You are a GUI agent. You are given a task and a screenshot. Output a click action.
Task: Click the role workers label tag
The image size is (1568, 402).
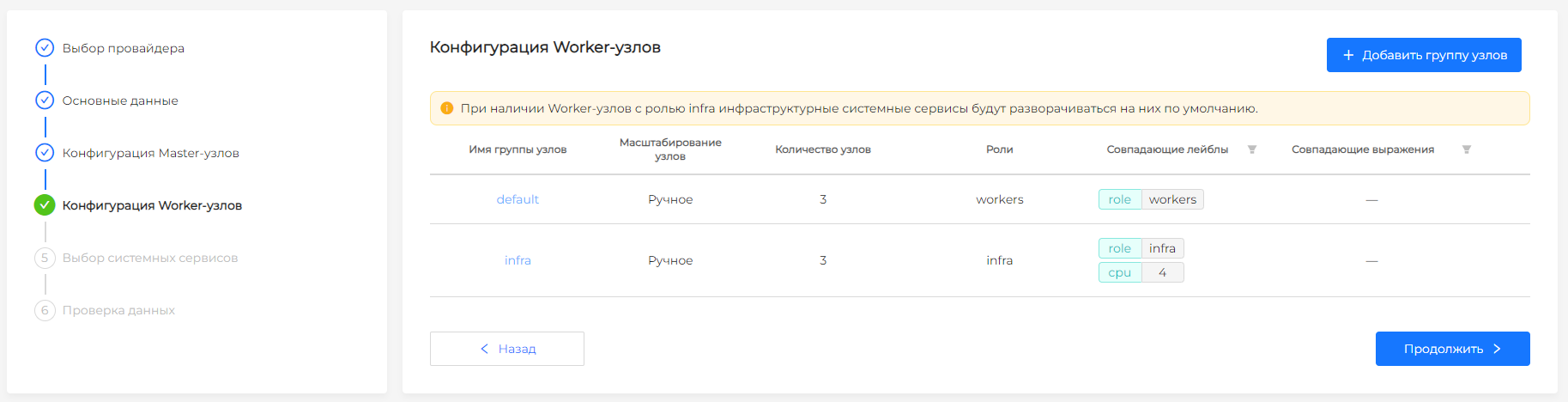[x=1150, y=199]
